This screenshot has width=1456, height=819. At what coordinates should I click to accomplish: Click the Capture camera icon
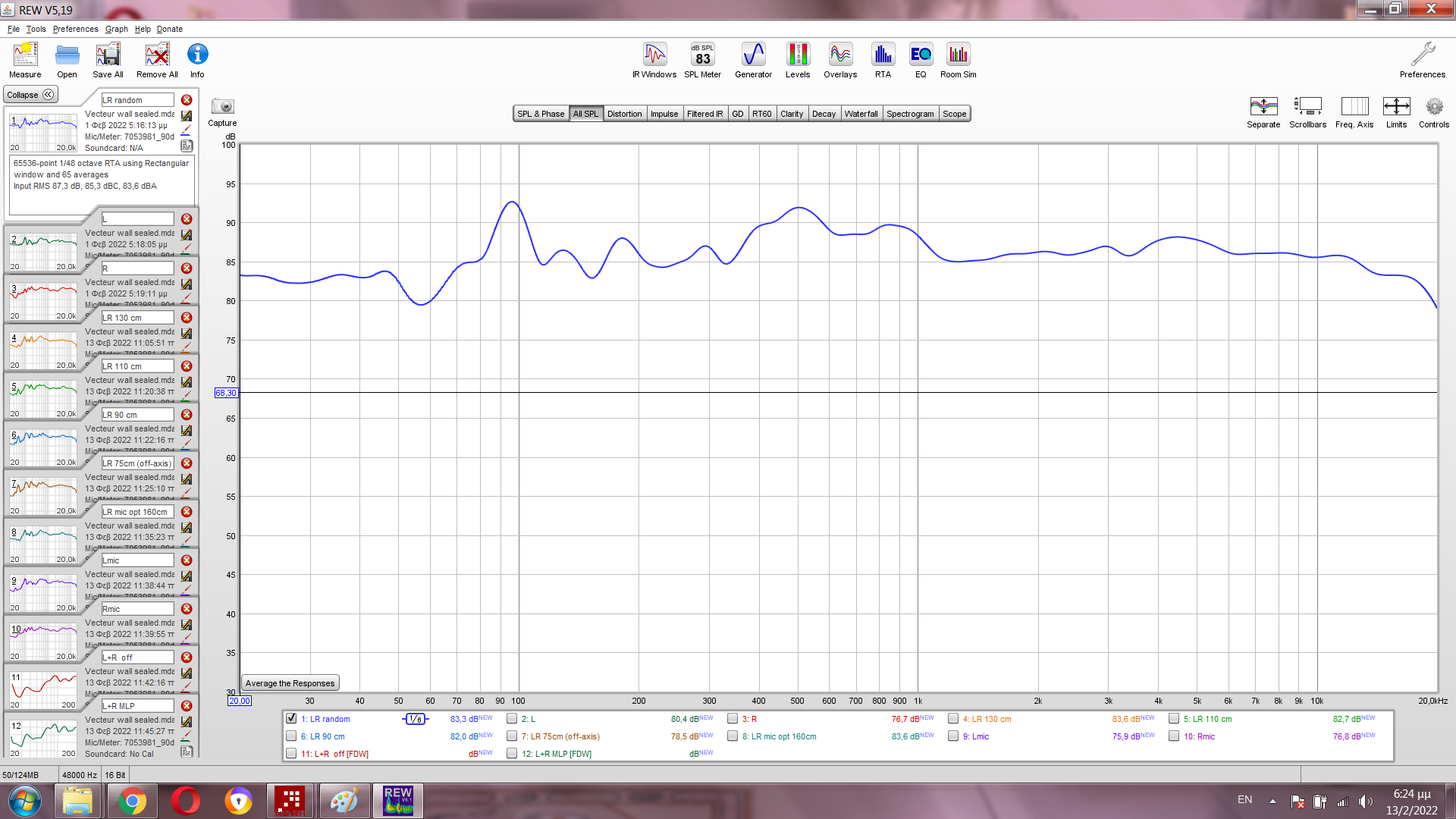point(222,107)
